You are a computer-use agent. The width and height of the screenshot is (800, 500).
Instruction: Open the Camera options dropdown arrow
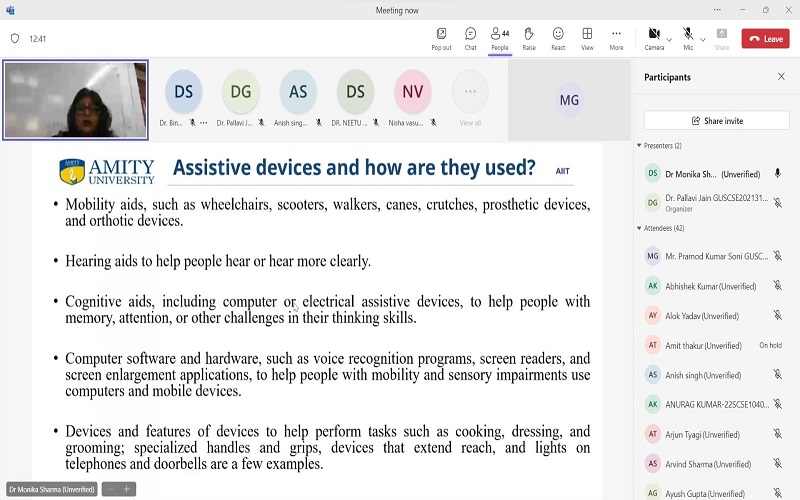[x=670, y=39]
